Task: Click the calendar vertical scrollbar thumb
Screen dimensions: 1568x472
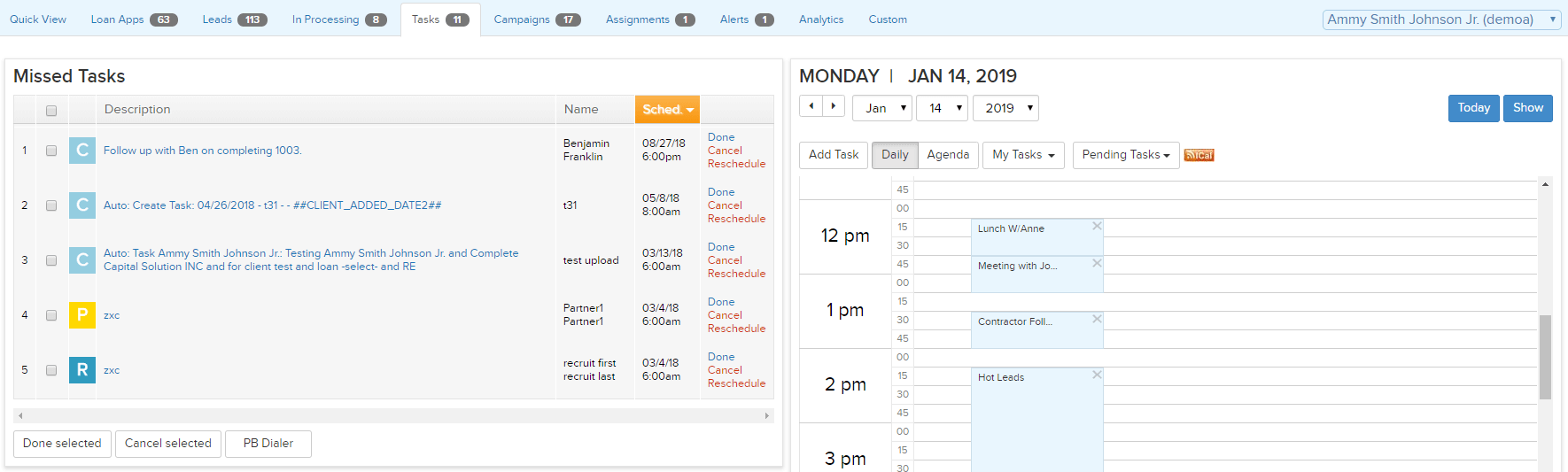Action: click(x=1545, y=357)
